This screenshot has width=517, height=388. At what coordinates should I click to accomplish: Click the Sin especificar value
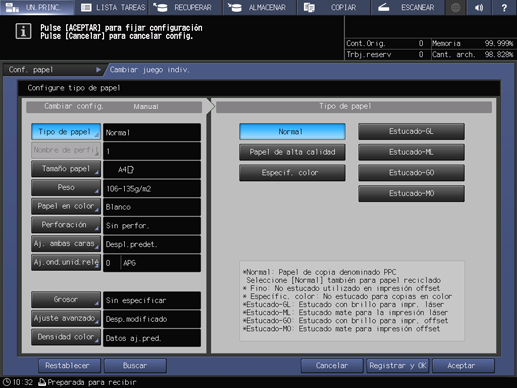(152, 301)
